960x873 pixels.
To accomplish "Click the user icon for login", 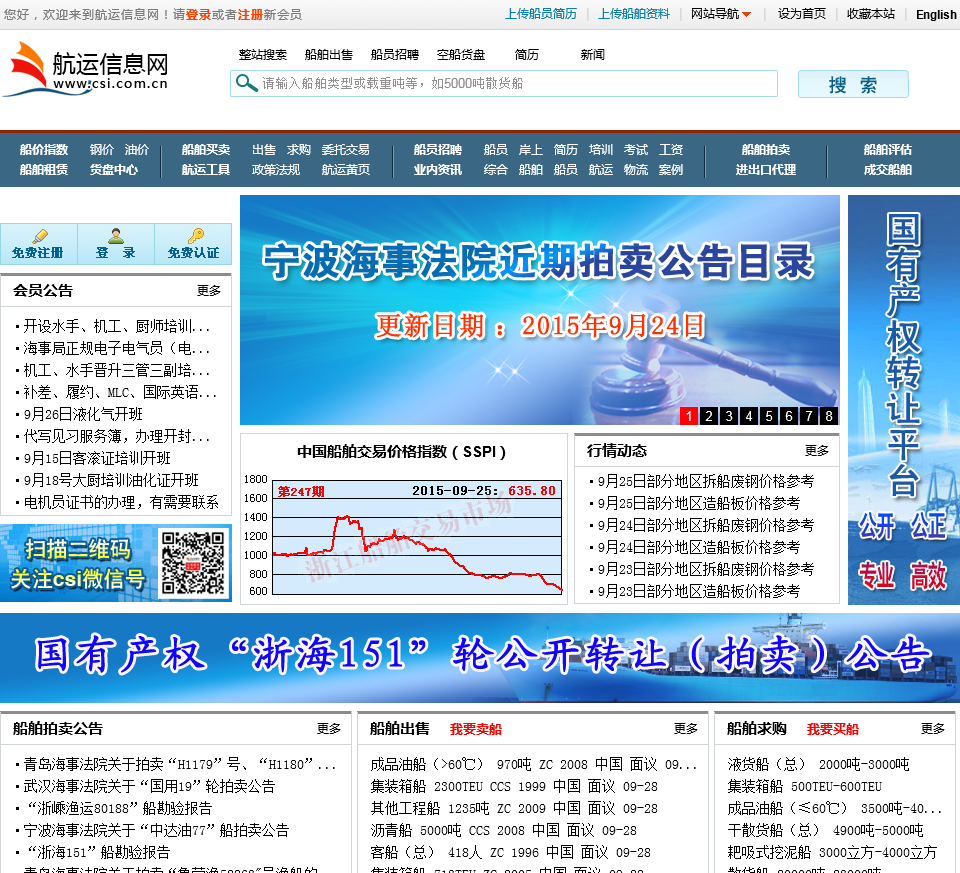I will 116,236.
